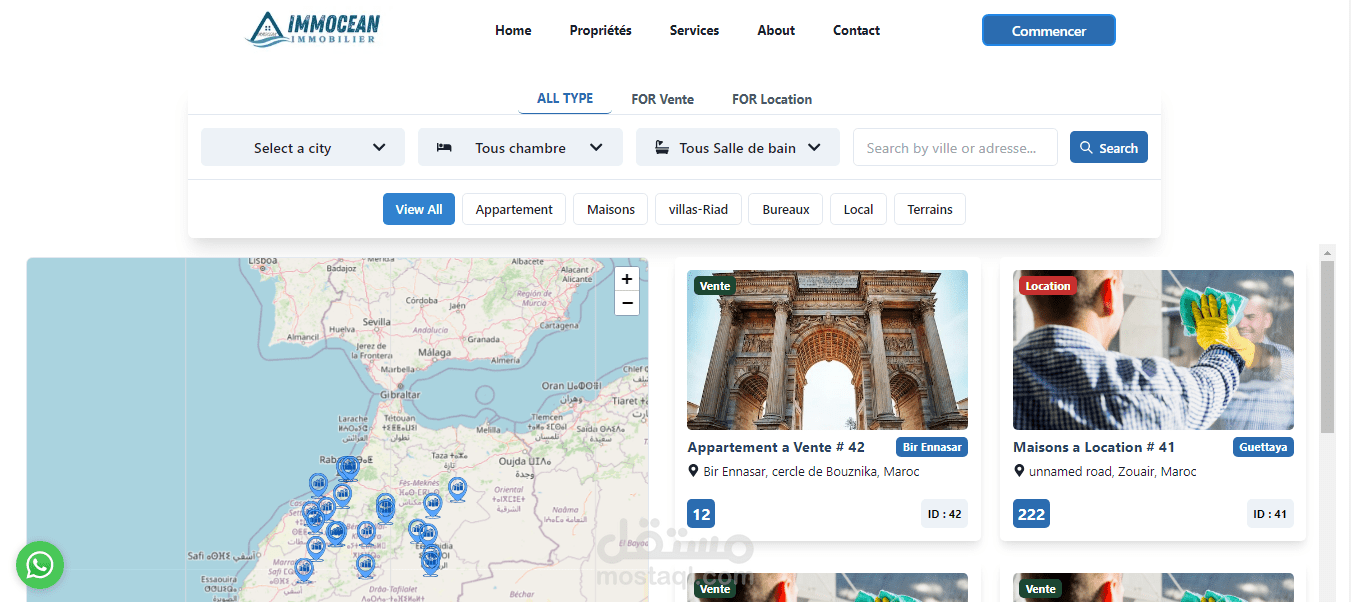Select the View All filter
The image size is (1351, 602).
coord(419,209)
